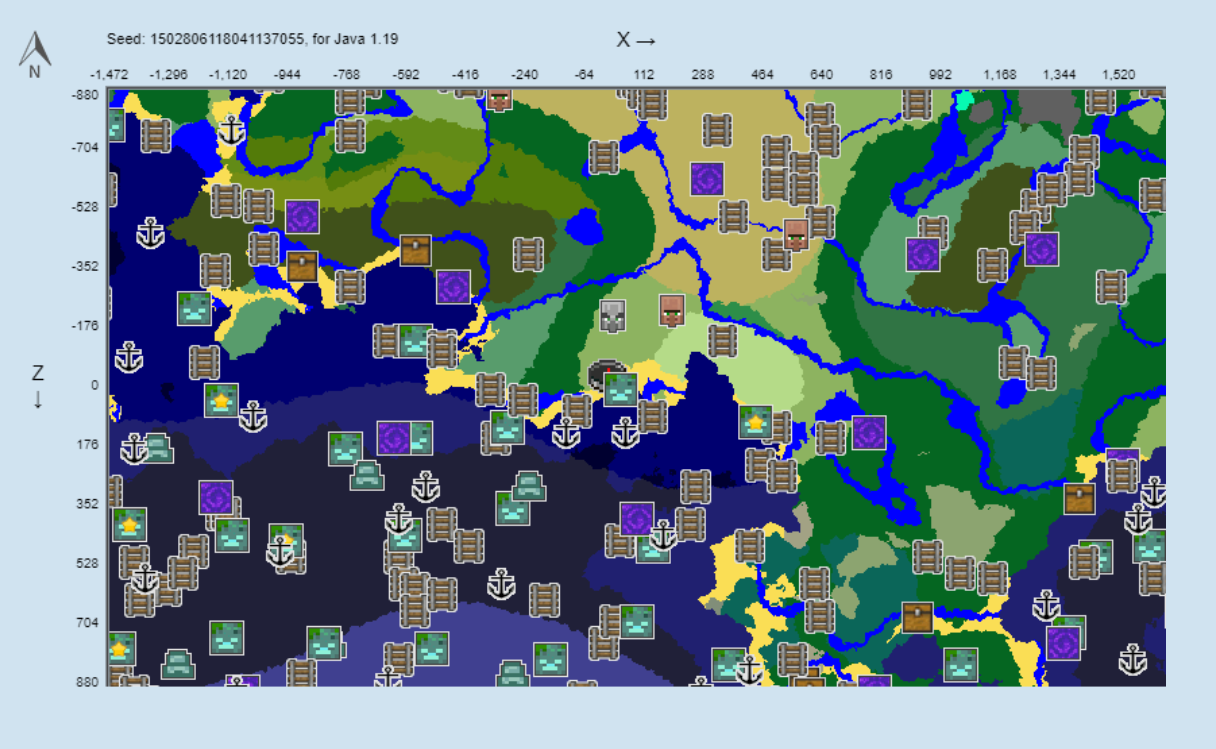This screenshot has width=1216, height=749.
Task: Click the dark blue ocean area on the map
Action: tap(300, 360)
